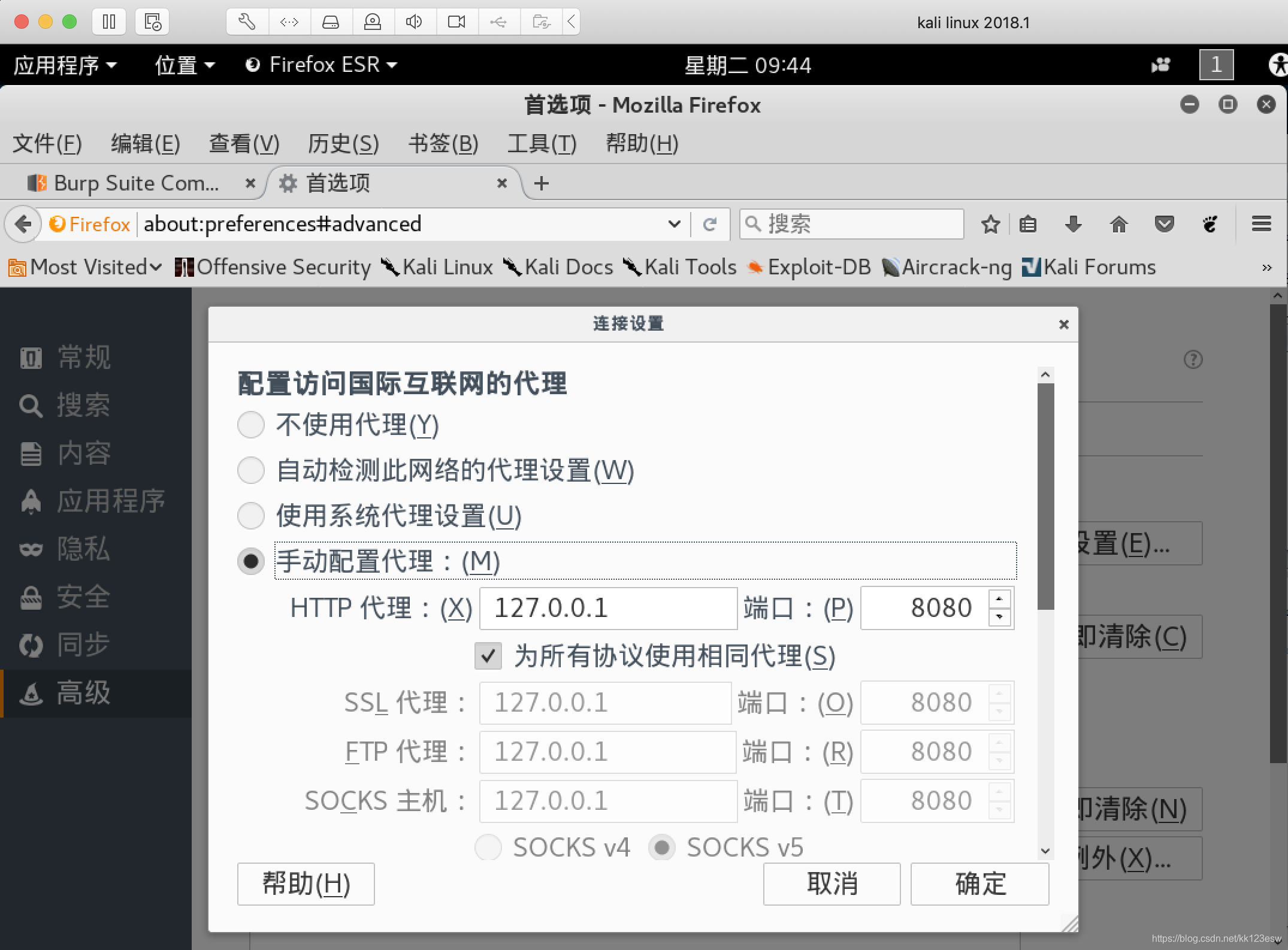Show bookmarks library list icon

pyautogui.click(x=1028, y=225)
